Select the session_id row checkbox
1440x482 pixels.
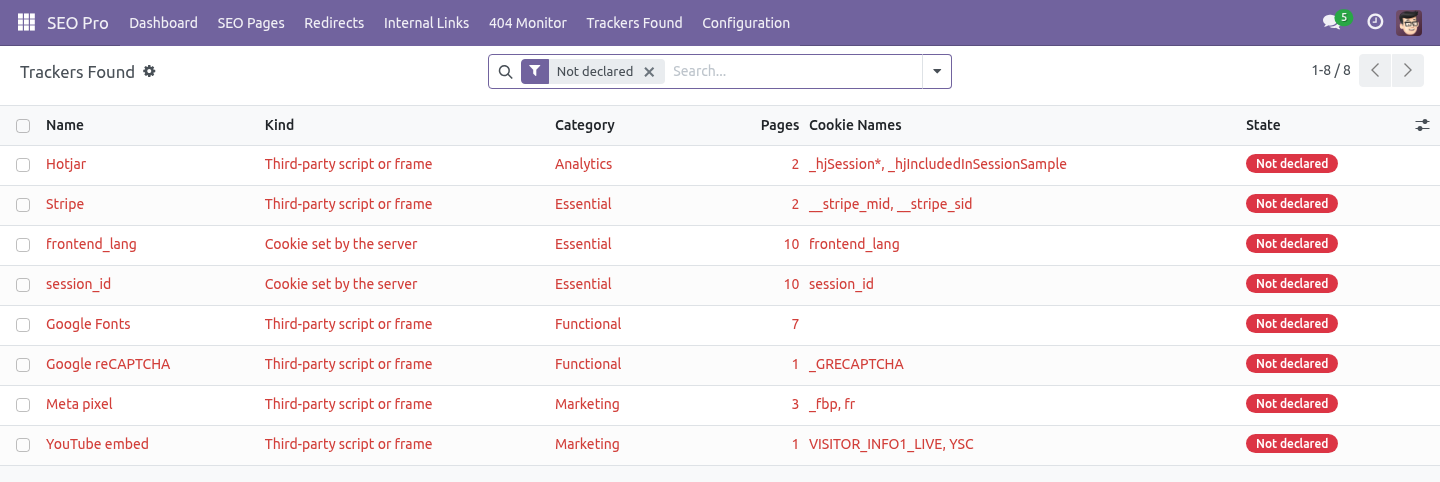coord(23,284)
